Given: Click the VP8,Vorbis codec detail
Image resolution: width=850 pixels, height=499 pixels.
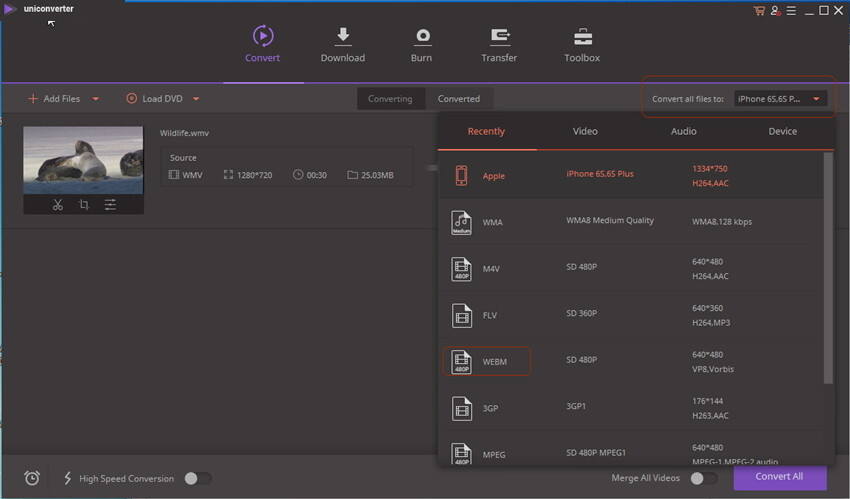Looking at the screenshot, I should (713, 369).
